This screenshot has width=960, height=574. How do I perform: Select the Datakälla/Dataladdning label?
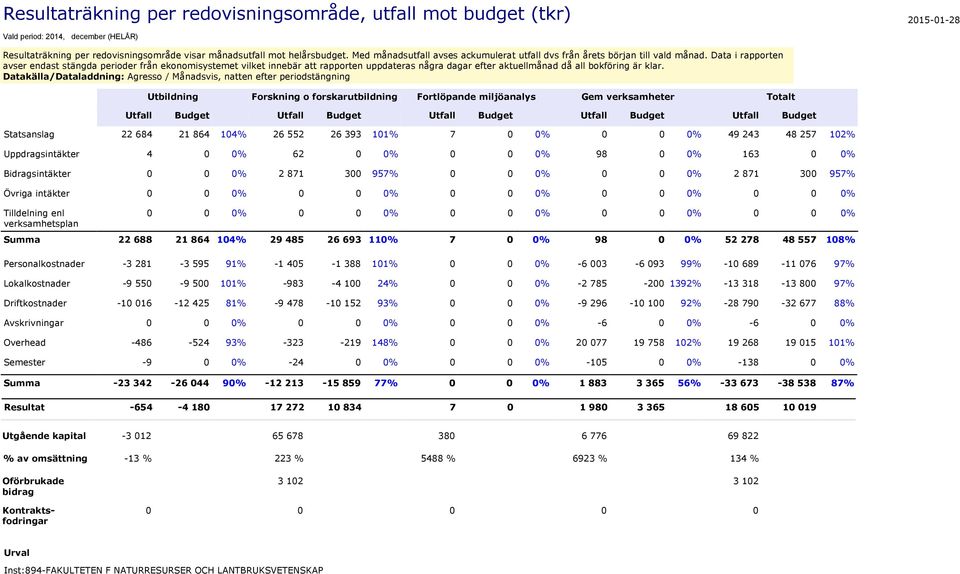(x=64, y=76)
